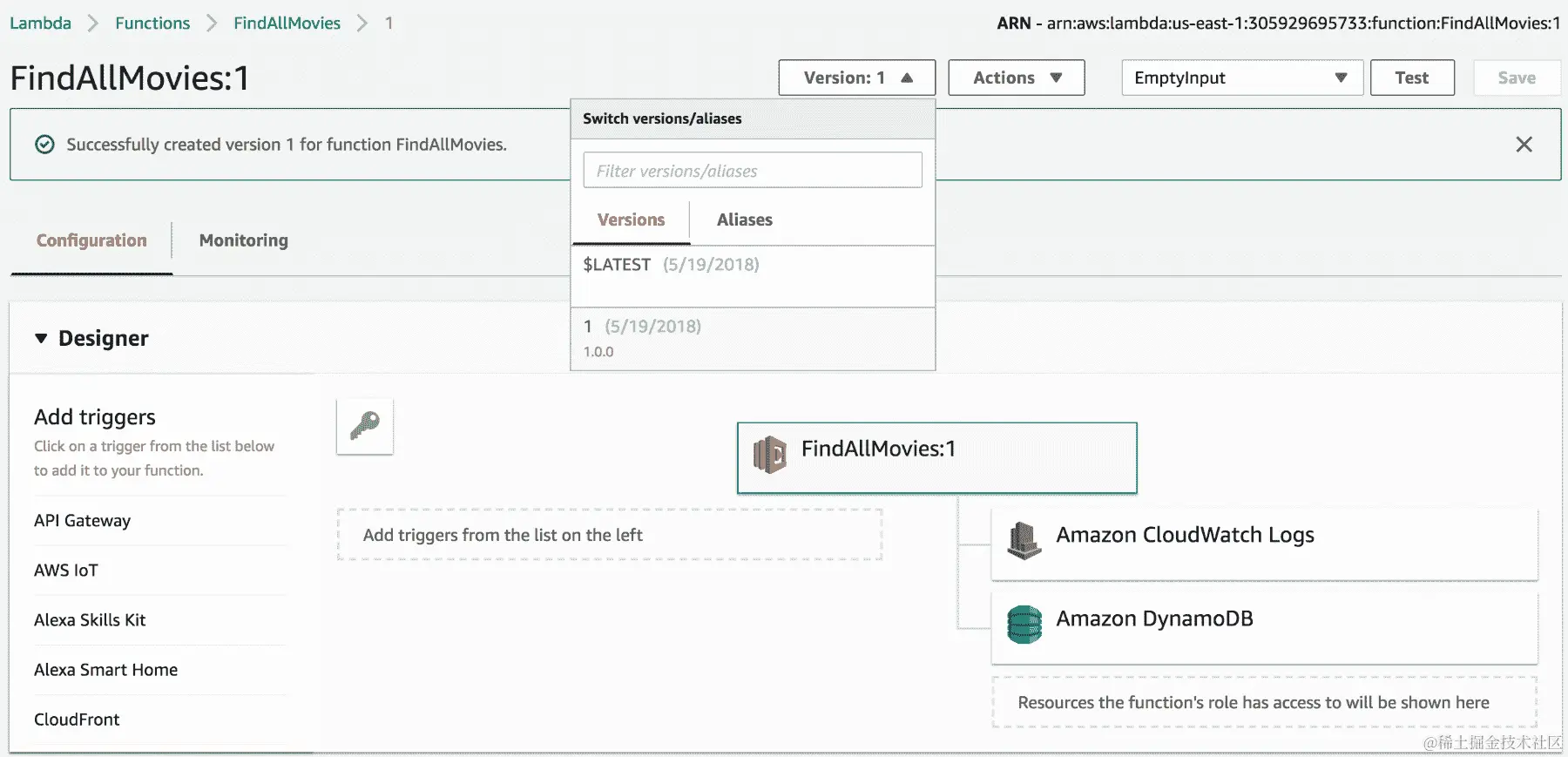Add CloudFront trigger
Viewport: 1568px width, 757px height.
pos(77,719)
